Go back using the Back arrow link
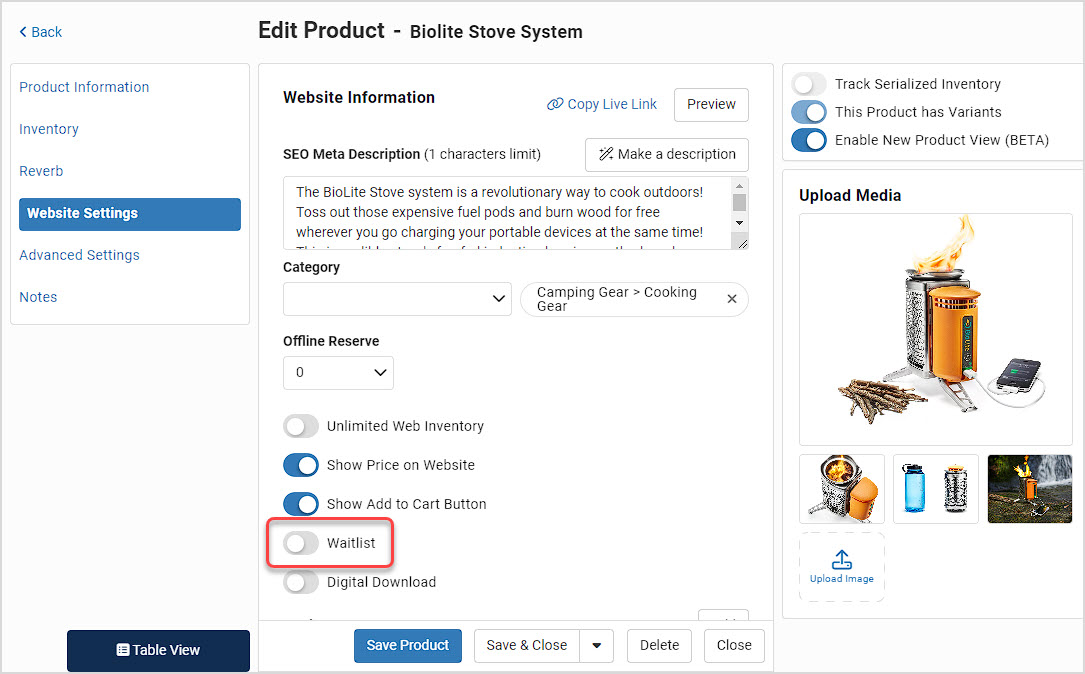The height and width of the screenshot is (674, 1085). [x=40, y=32]
